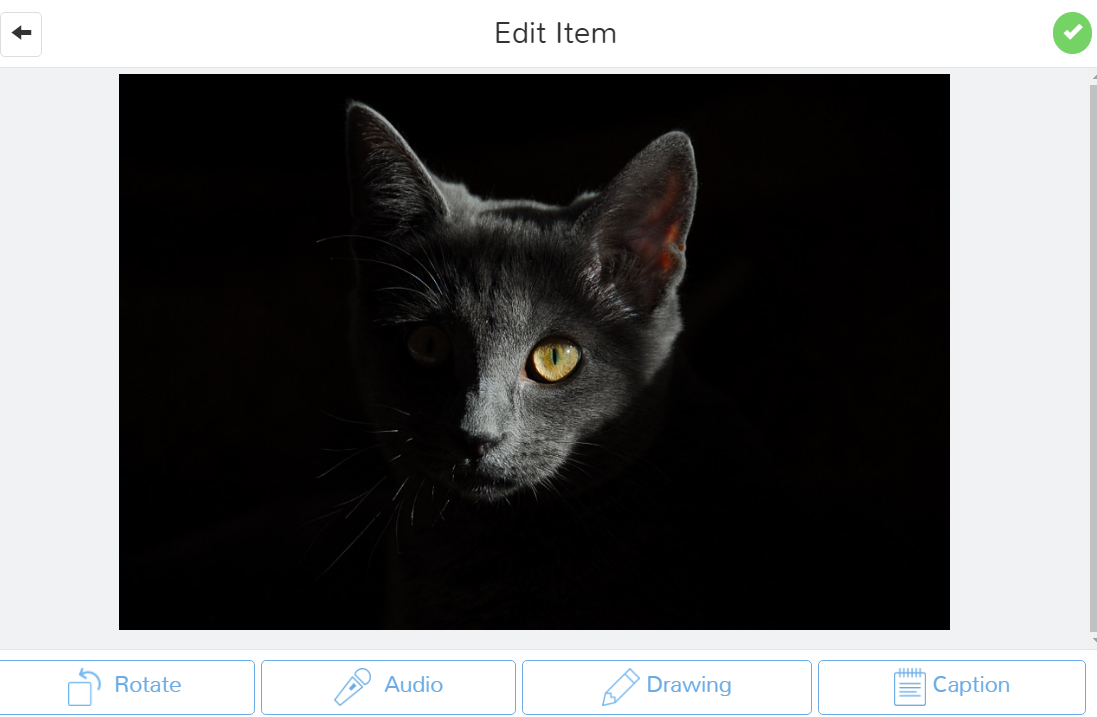Select the cat photo preview
1097x717 pixels.
click(535, 352)
